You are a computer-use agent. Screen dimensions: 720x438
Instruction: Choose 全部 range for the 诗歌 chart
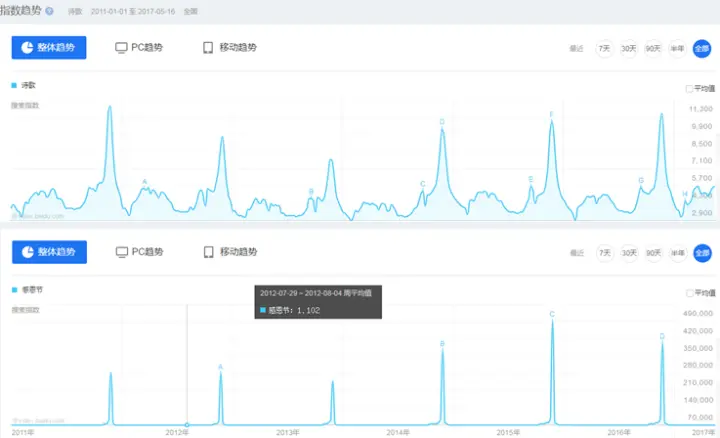(x=702, y=49)
